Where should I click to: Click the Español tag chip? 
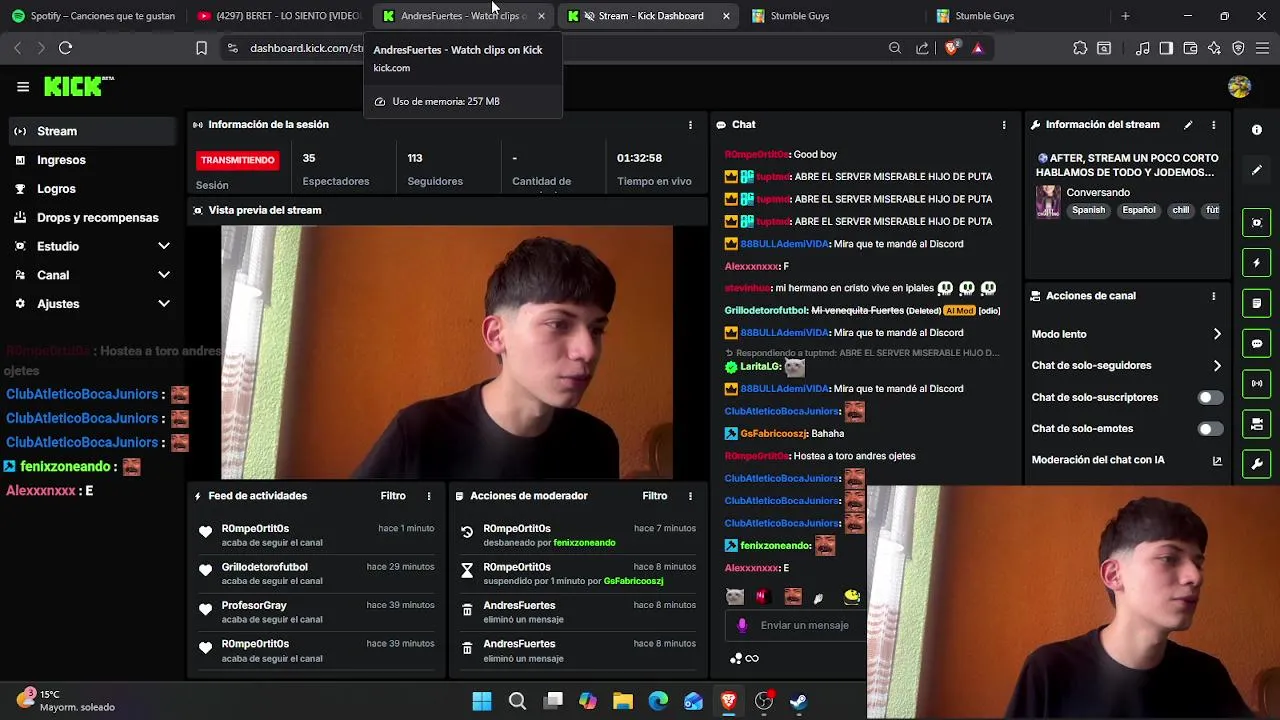1139,210
